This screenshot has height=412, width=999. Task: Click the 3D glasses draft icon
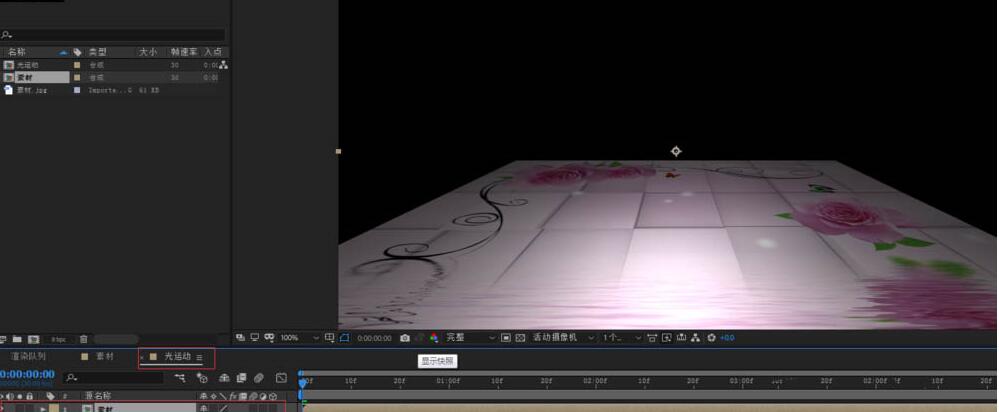pyautogui.click(x=270, y=337)
